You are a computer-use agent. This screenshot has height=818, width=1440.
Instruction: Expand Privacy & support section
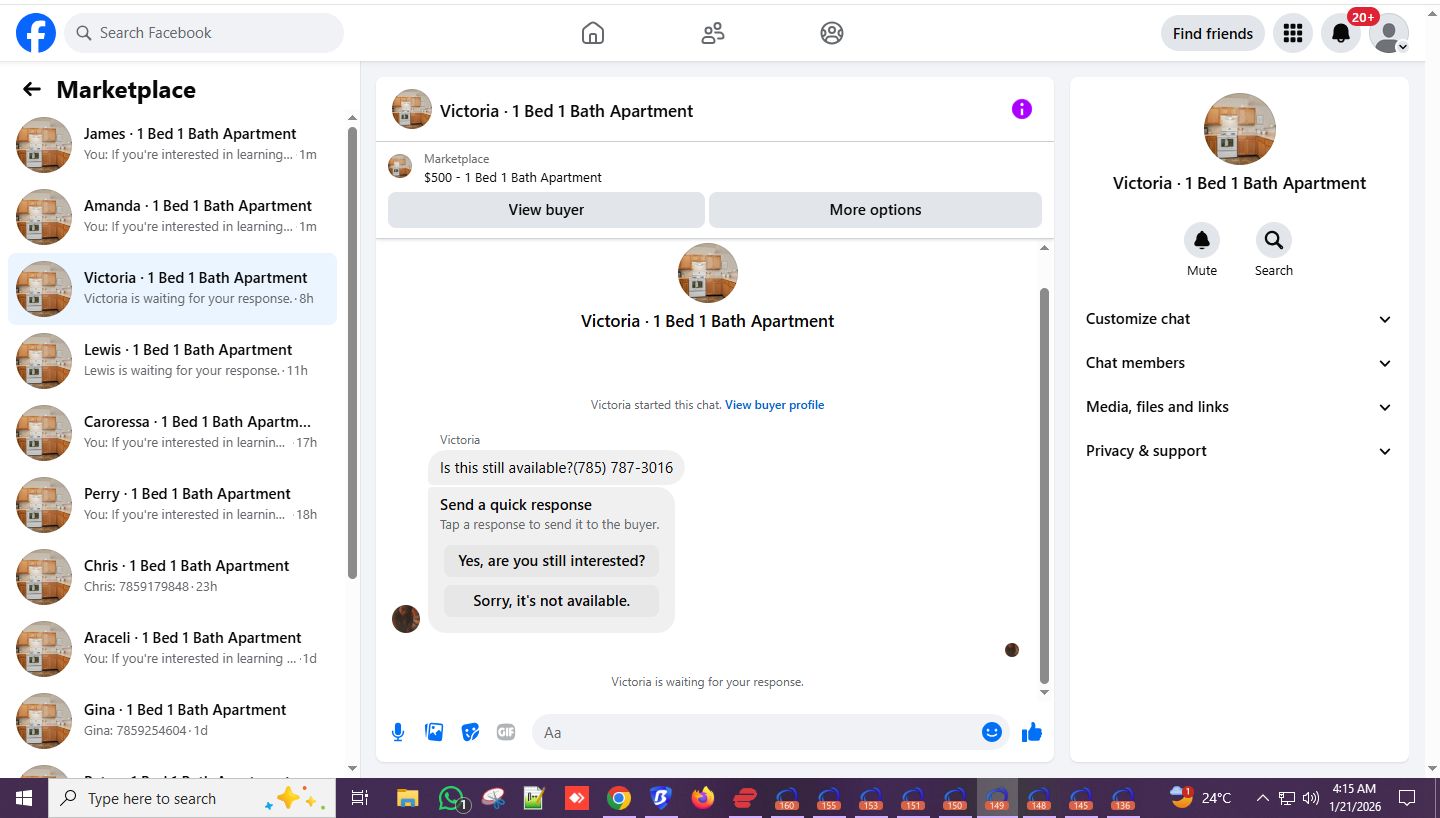(1239, 451)
